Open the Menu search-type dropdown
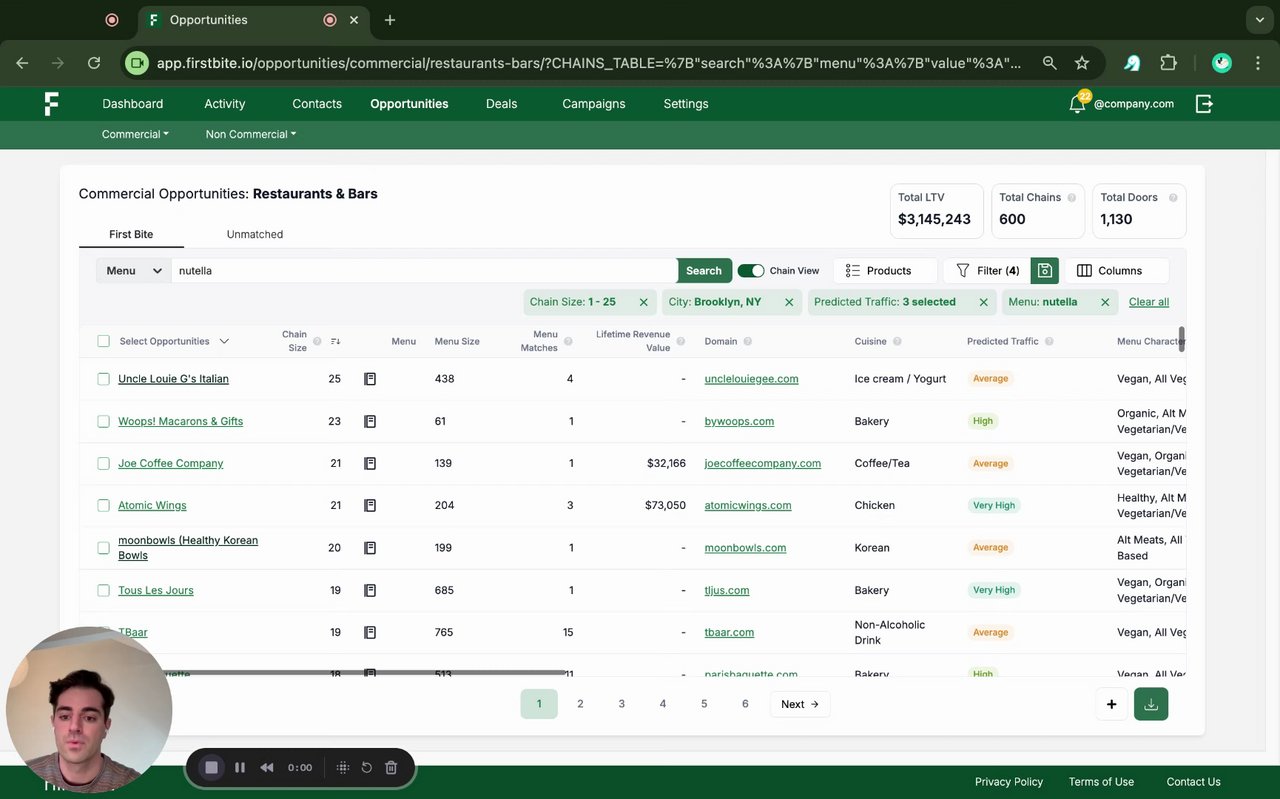Image resolution: width=1280 pixels, height=799 pixels. (134, 271)
